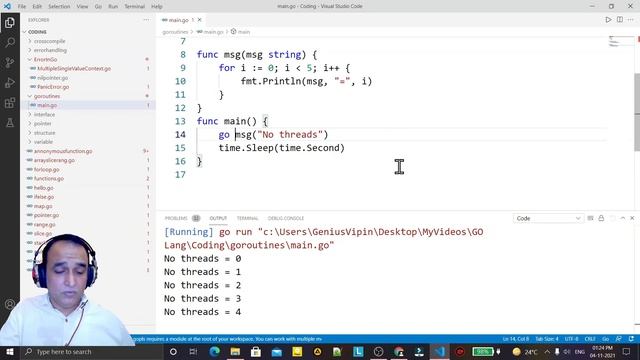Click the gopls workspace warning message
The width and height of the screenshot is (640, 360).
(x=227, y=339)
